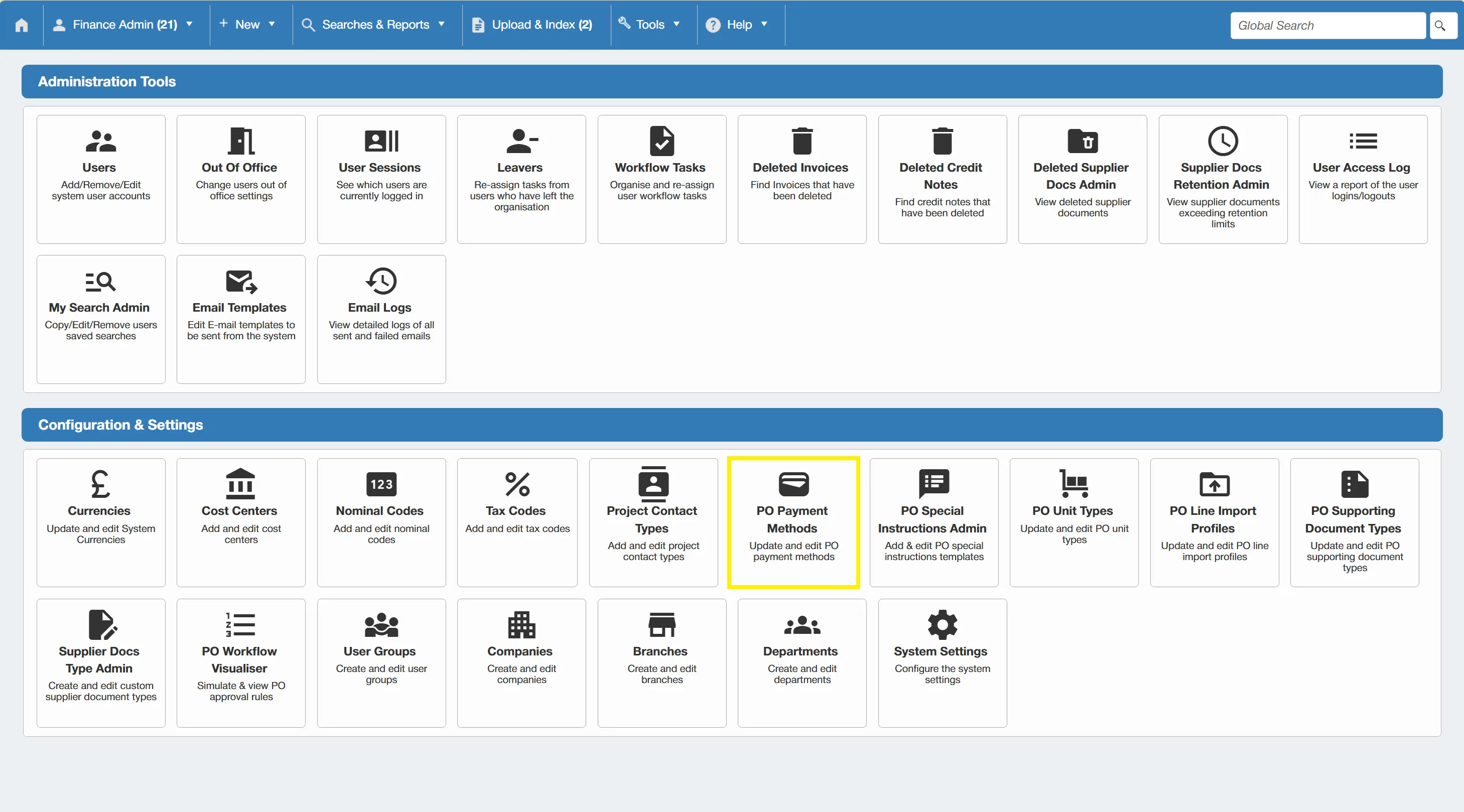Open Upload & Index (2) menu item
Viewport: 1464px width, 812px height.
533,25
